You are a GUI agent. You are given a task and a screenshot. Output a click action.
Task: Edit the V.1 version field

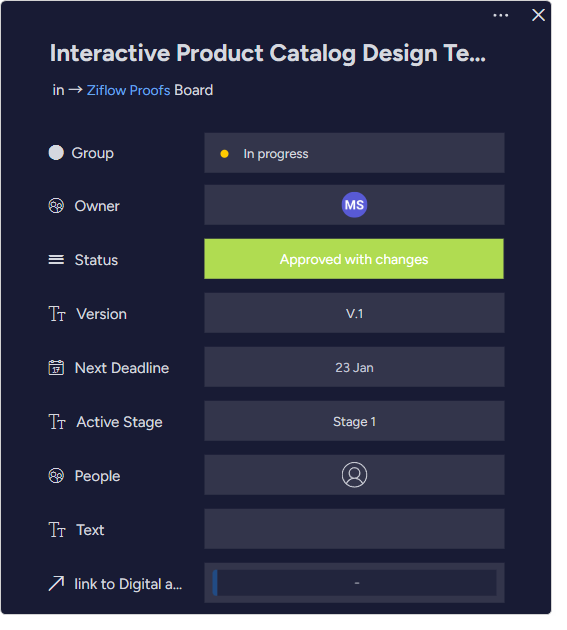(x=354, y=313)
